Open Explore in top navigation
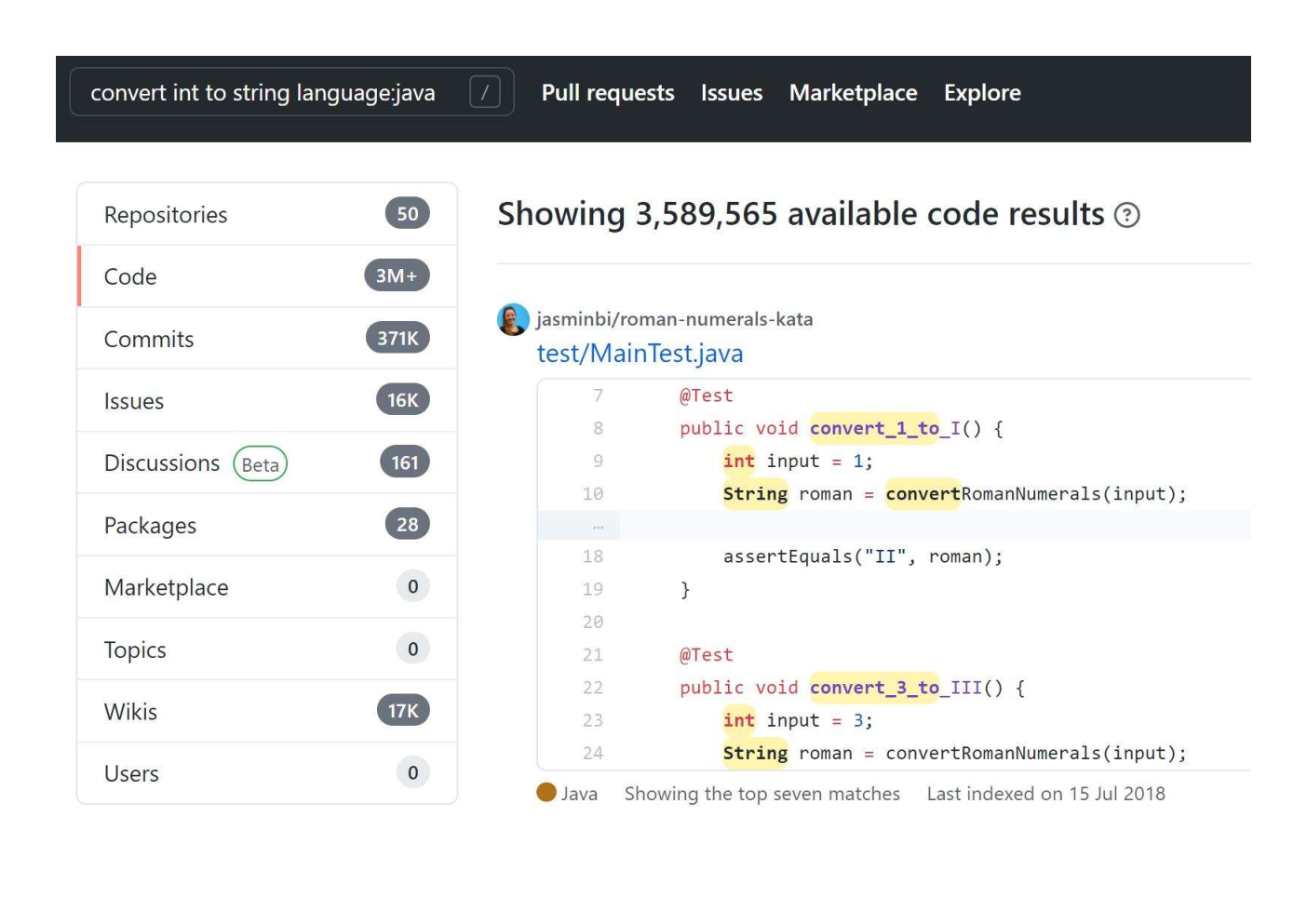 982,93
